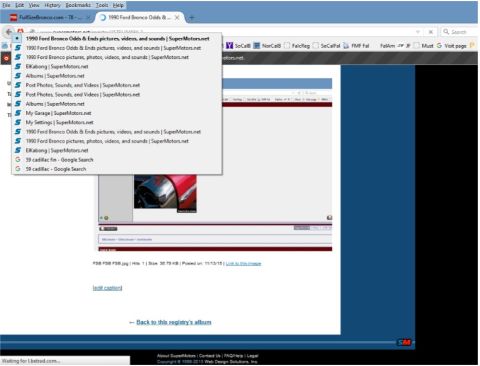This screenshot has height=366, width=480.
Task: Open the Visit page Google bookmark
Action: [452, 46]
